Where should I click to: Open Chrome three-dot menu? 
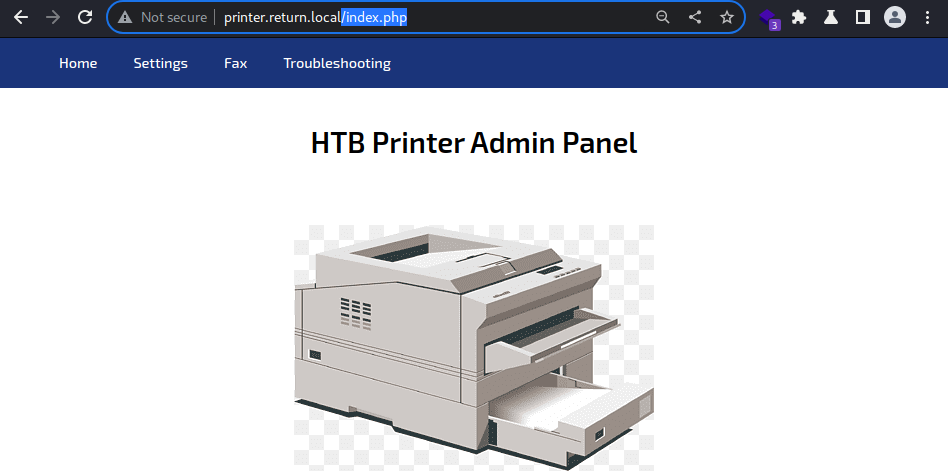click(x=927, y=18)
